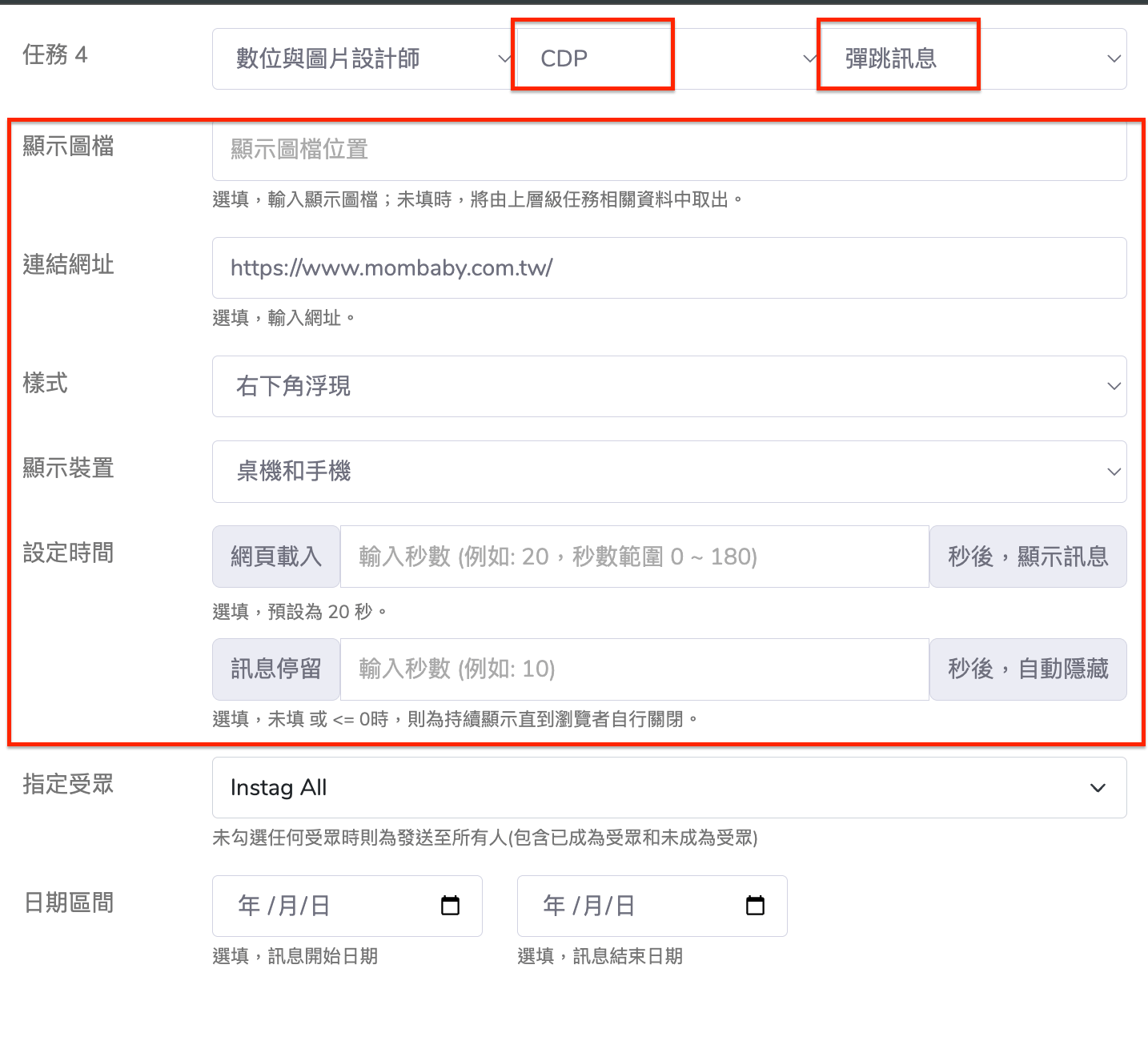Expand the 顯示裝置 dropdown showing 桌機和手機
Viewport: 1148px width, 1041px height.
668,472
